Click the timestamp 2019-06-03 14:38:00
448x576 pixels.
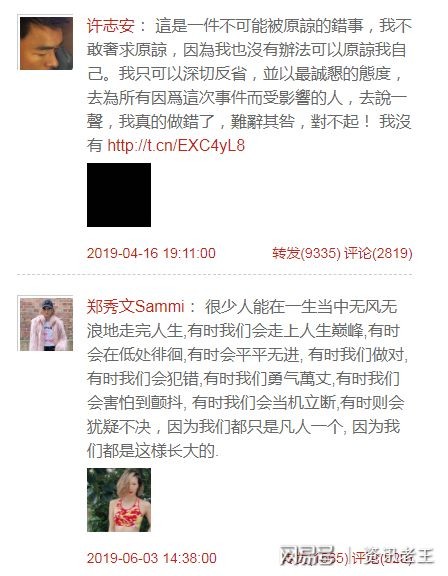(x=151, y=558)
